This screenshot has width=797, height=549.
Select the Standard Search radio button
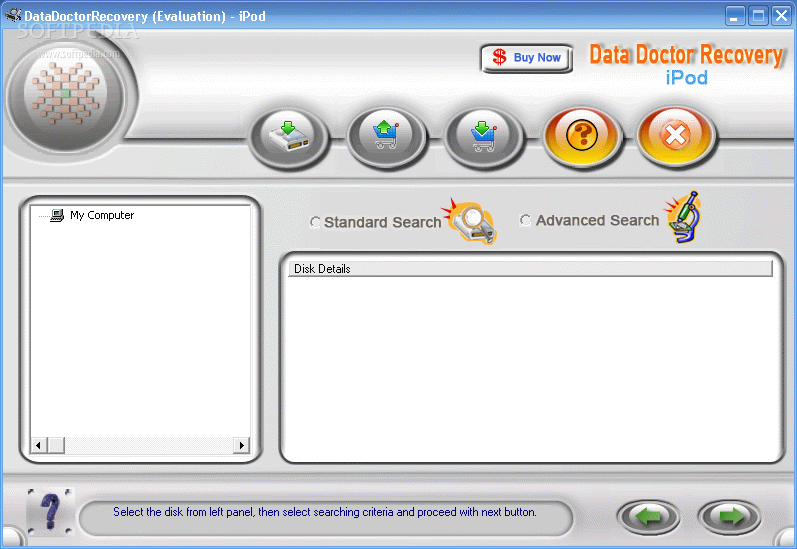(x=315, y=222)
